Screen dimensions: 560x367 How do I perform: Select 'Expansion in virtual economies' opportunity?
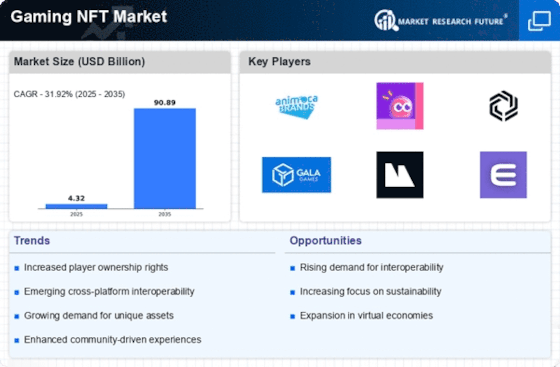click(x=366, y=316)
